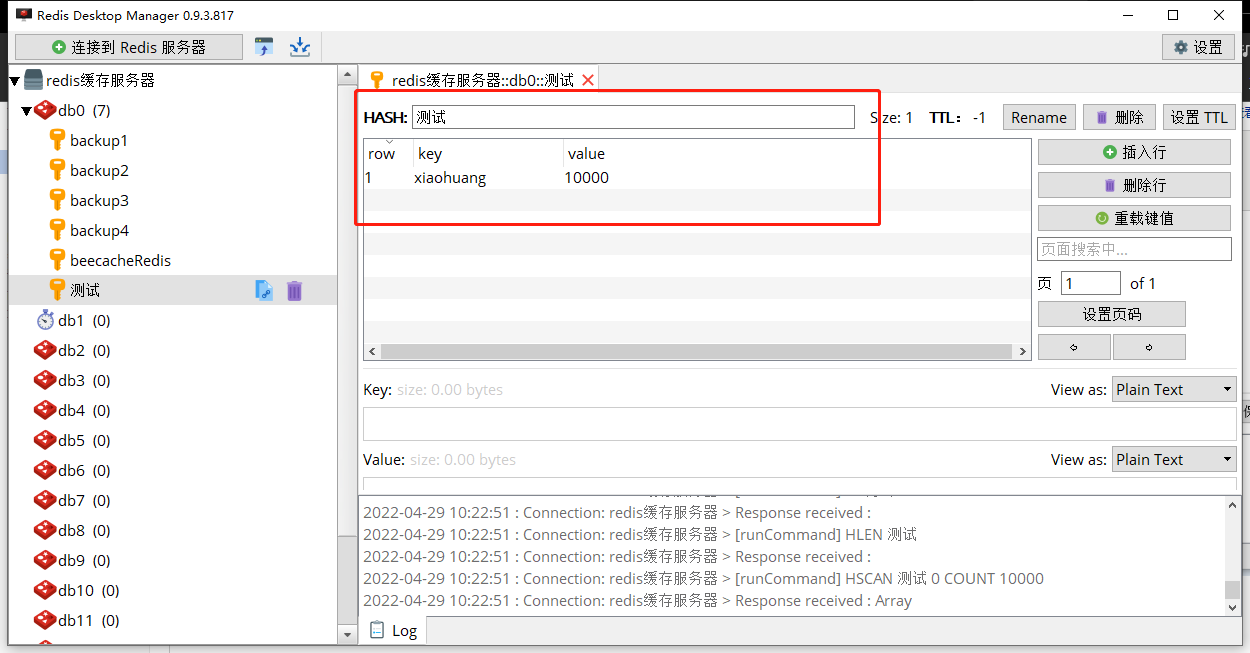
Task: Click the key icon of backup1
Action: (58, 140)
